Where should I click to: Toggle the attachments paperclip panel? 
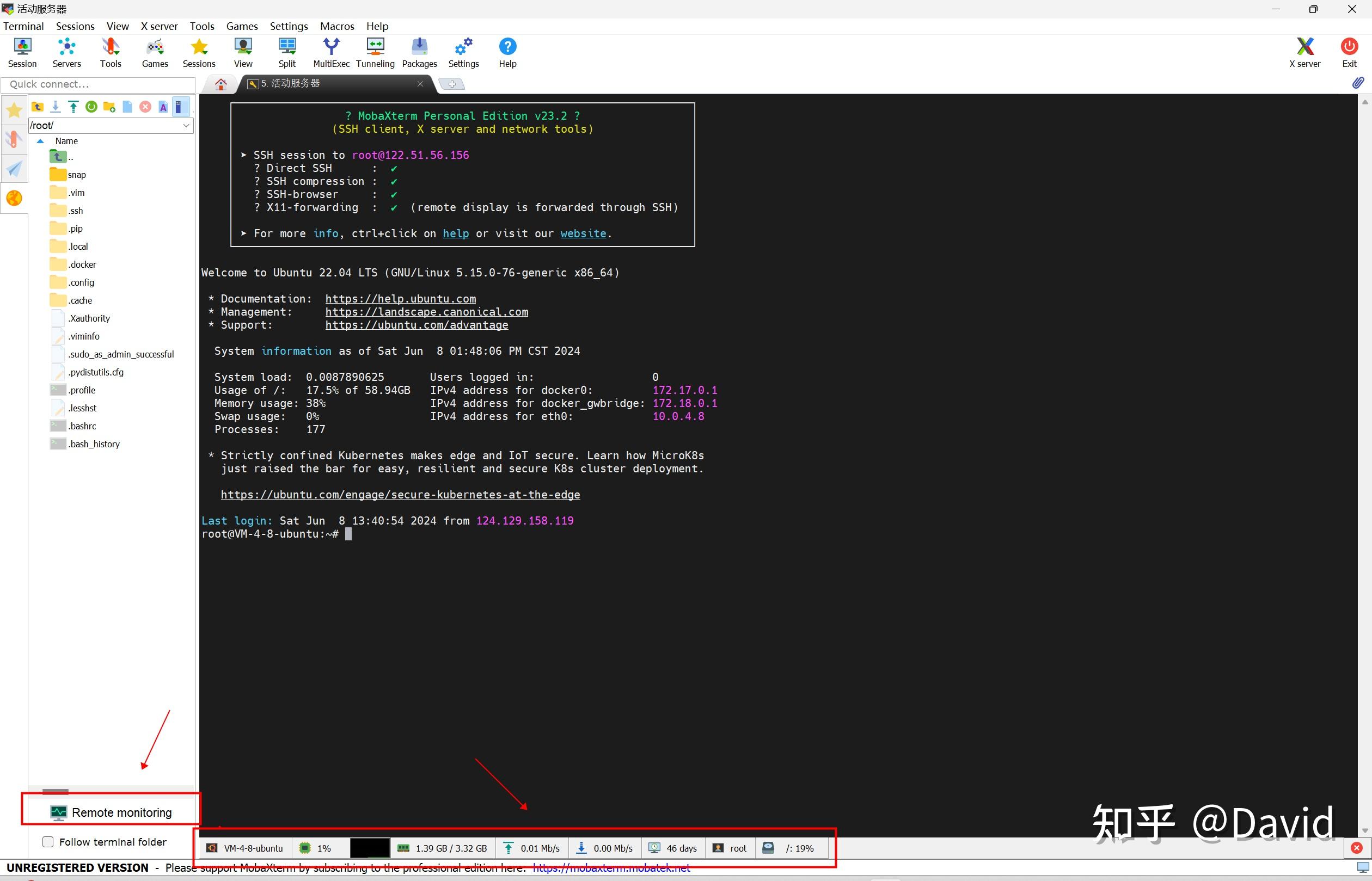(x=1358, y=83)
